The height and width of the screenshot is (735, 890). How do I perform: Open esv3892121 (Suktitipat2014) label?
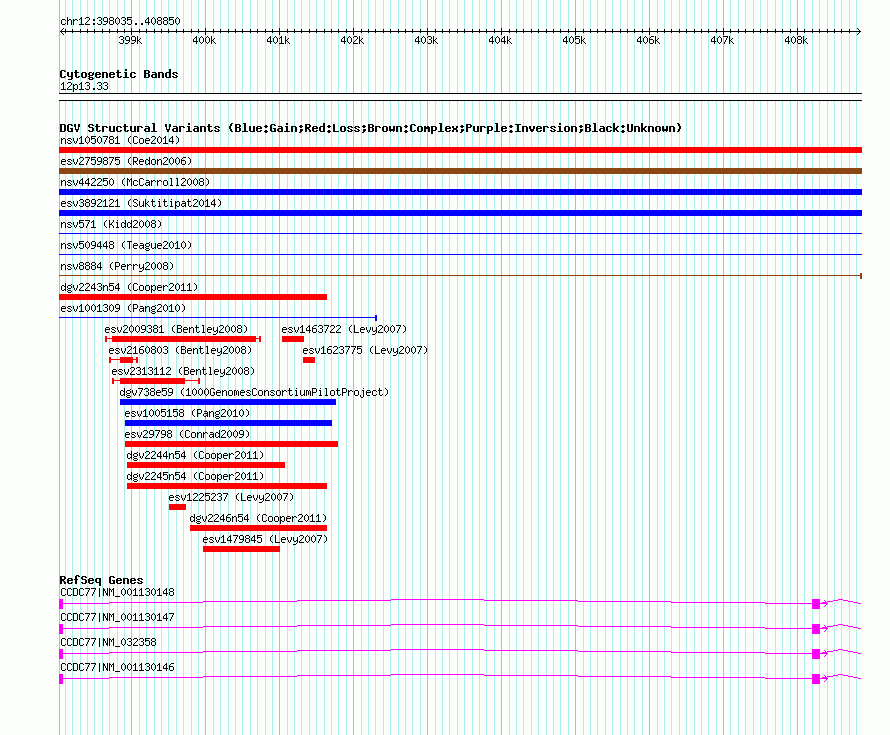(141, 203)
